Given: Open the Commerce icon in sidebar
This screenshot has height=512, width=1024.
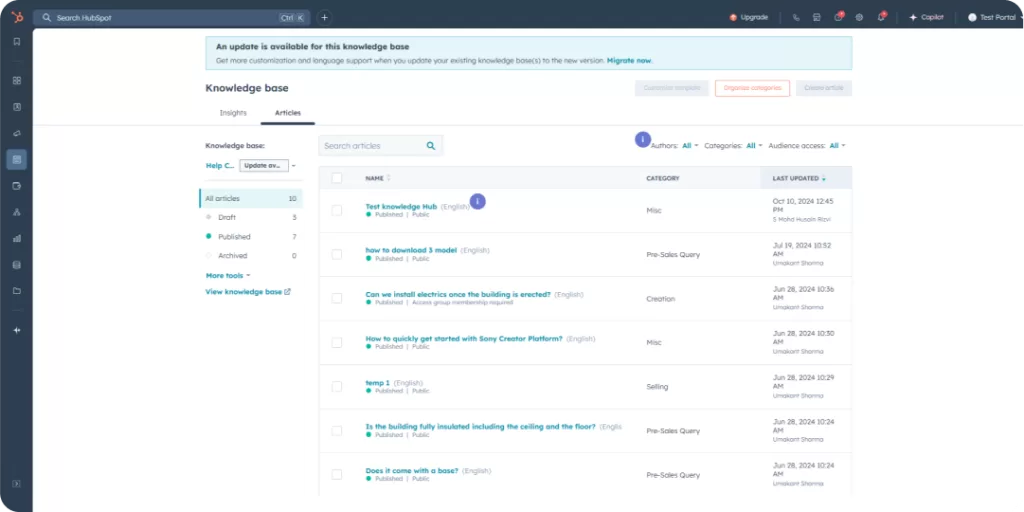Looking at the screenshot, I should [x=17, y=185].
